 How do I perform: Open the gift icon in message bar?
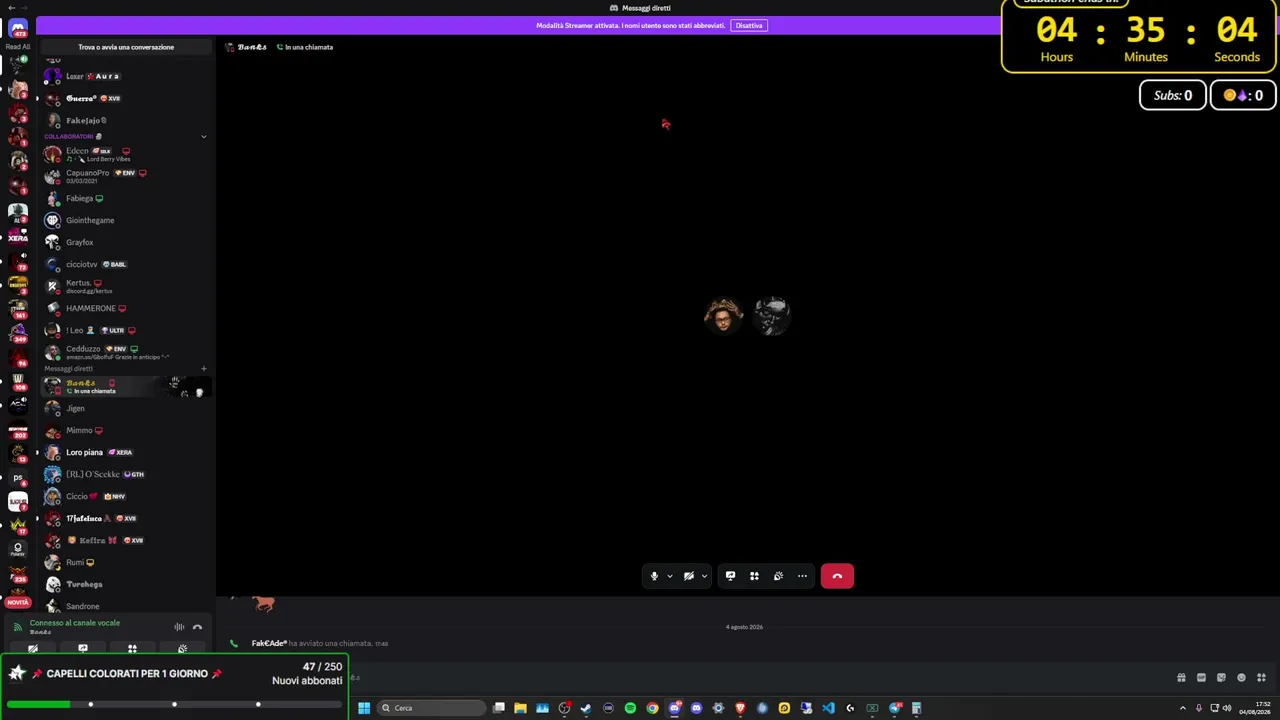coord(1181,678)
